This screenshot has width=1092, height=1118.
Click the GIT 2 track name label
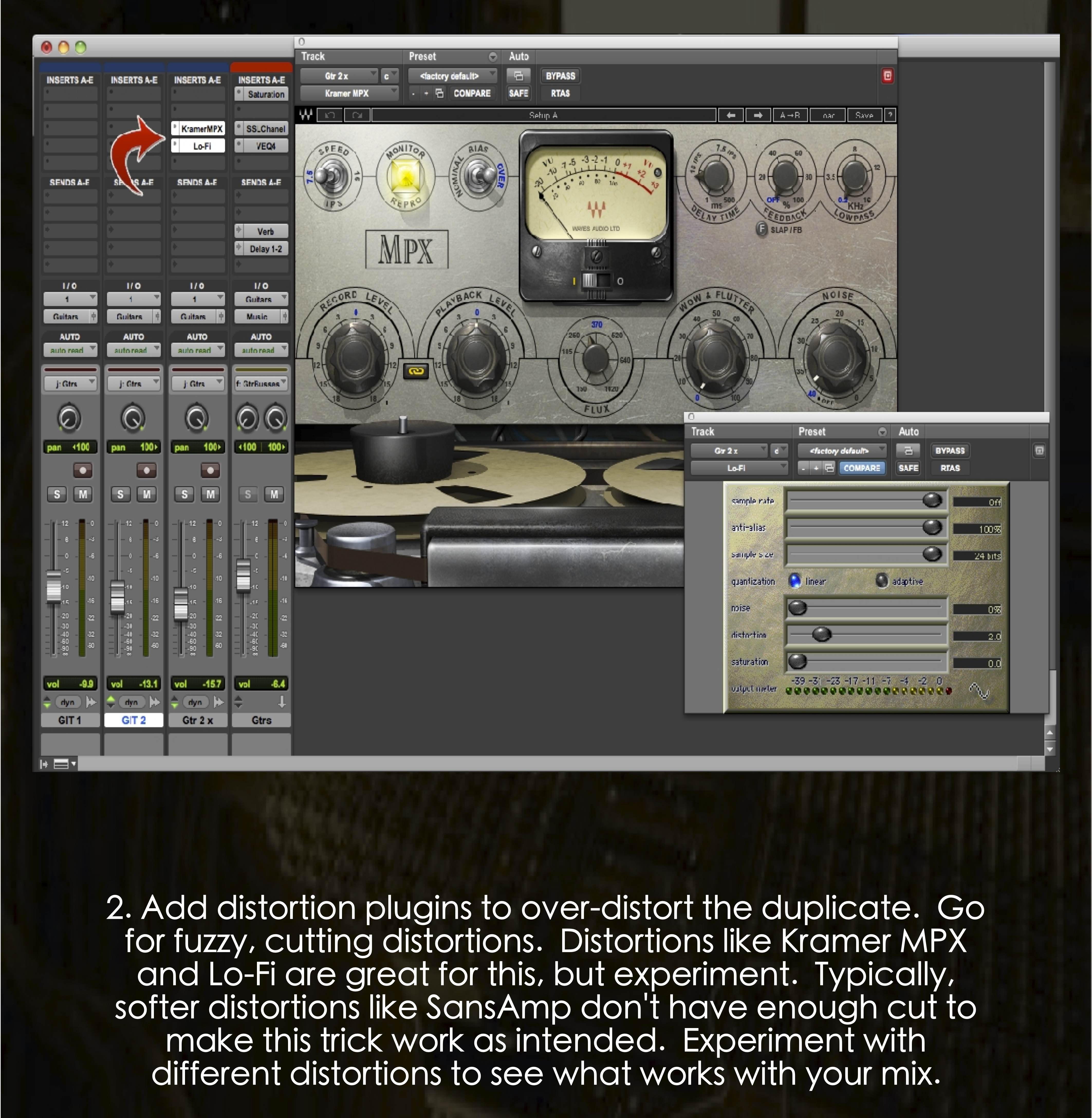click(x=134, y=720)
